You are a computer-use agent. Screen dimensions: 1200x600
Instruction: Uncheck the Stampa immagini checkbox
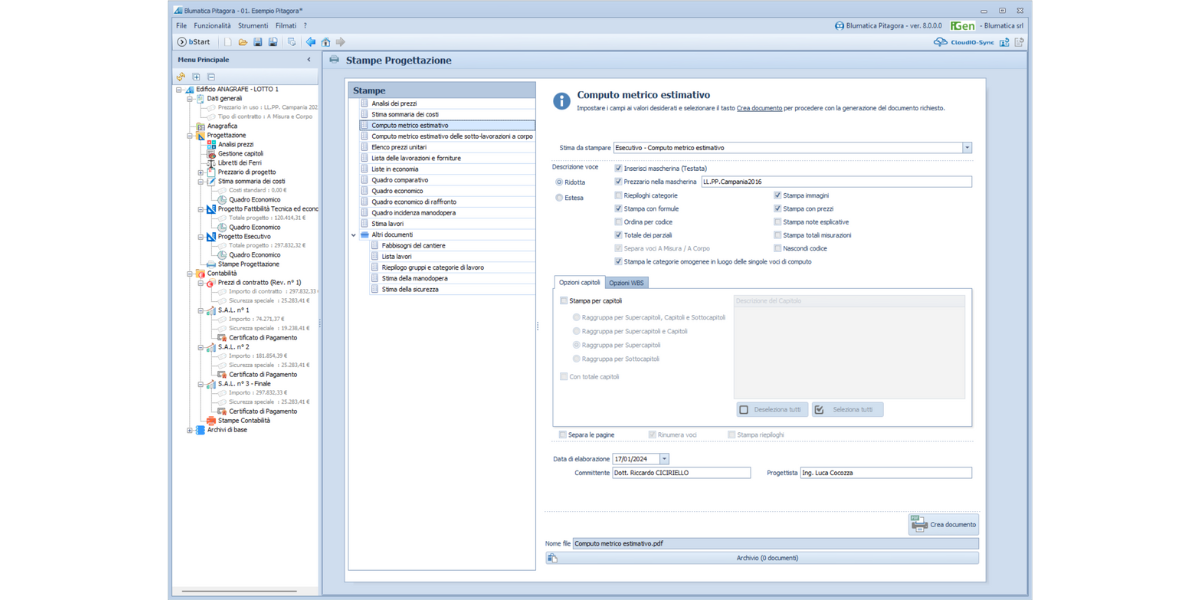pyautogui.click(x=778, y=196)
